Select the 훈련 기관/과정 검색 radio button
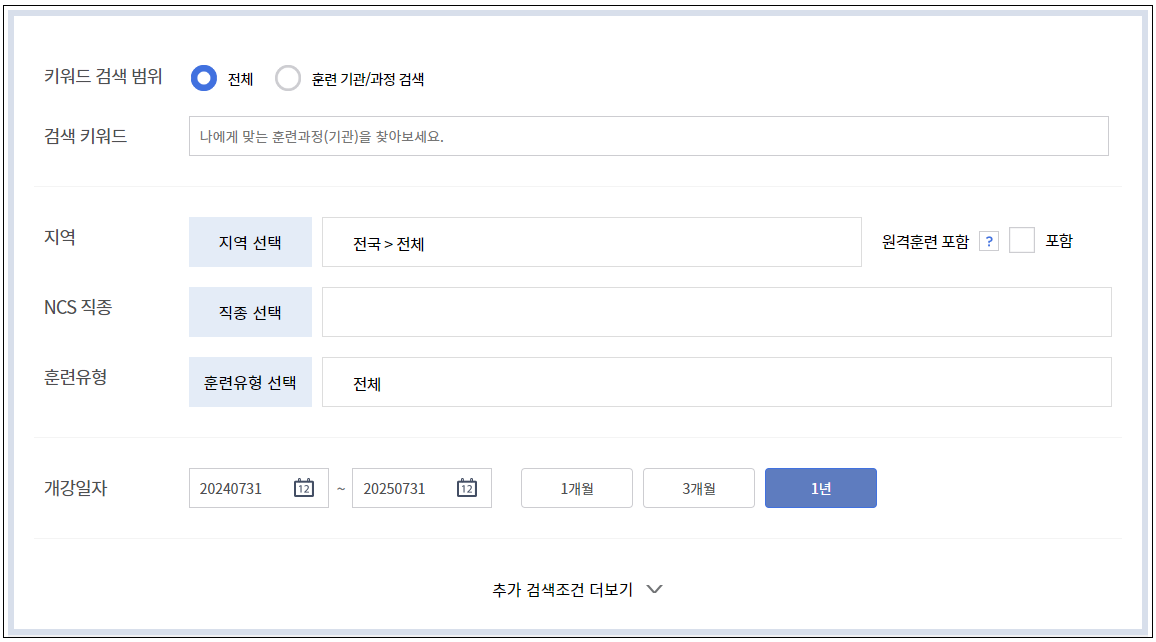Image resolution: width=1156 pixels, height=642 pixels. click(x=288, y=78)
